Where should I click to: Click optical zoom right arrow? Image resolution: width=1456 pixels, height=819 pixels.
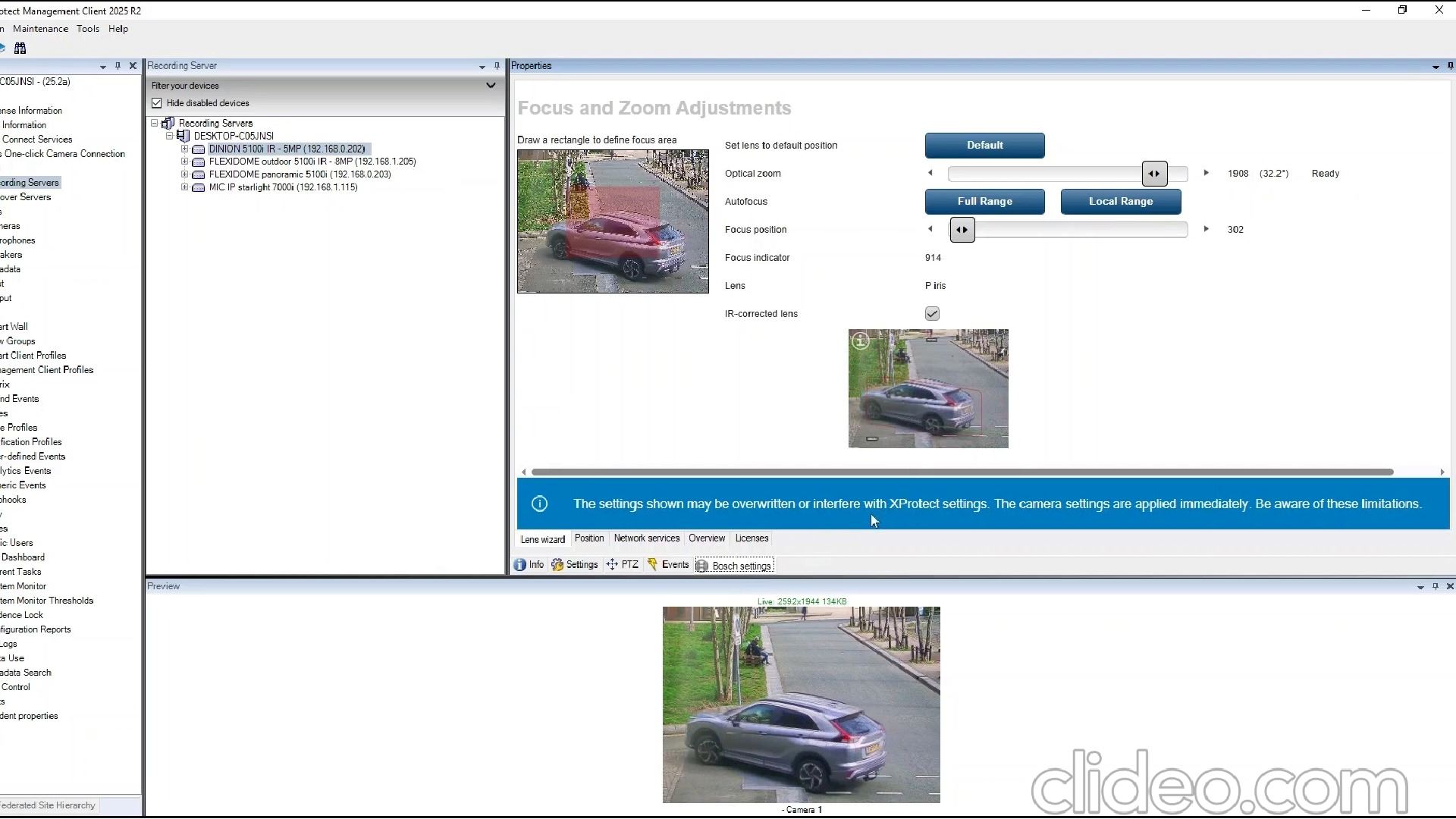click(x=1206, y=174)
